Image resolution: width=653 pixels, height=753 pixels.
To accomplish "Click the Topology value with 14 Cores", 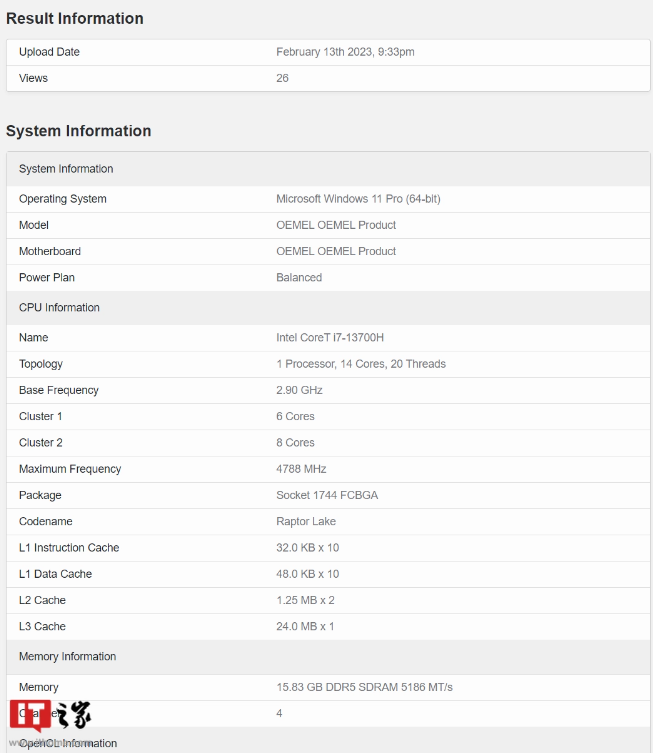I will click(x=361, y=364).
